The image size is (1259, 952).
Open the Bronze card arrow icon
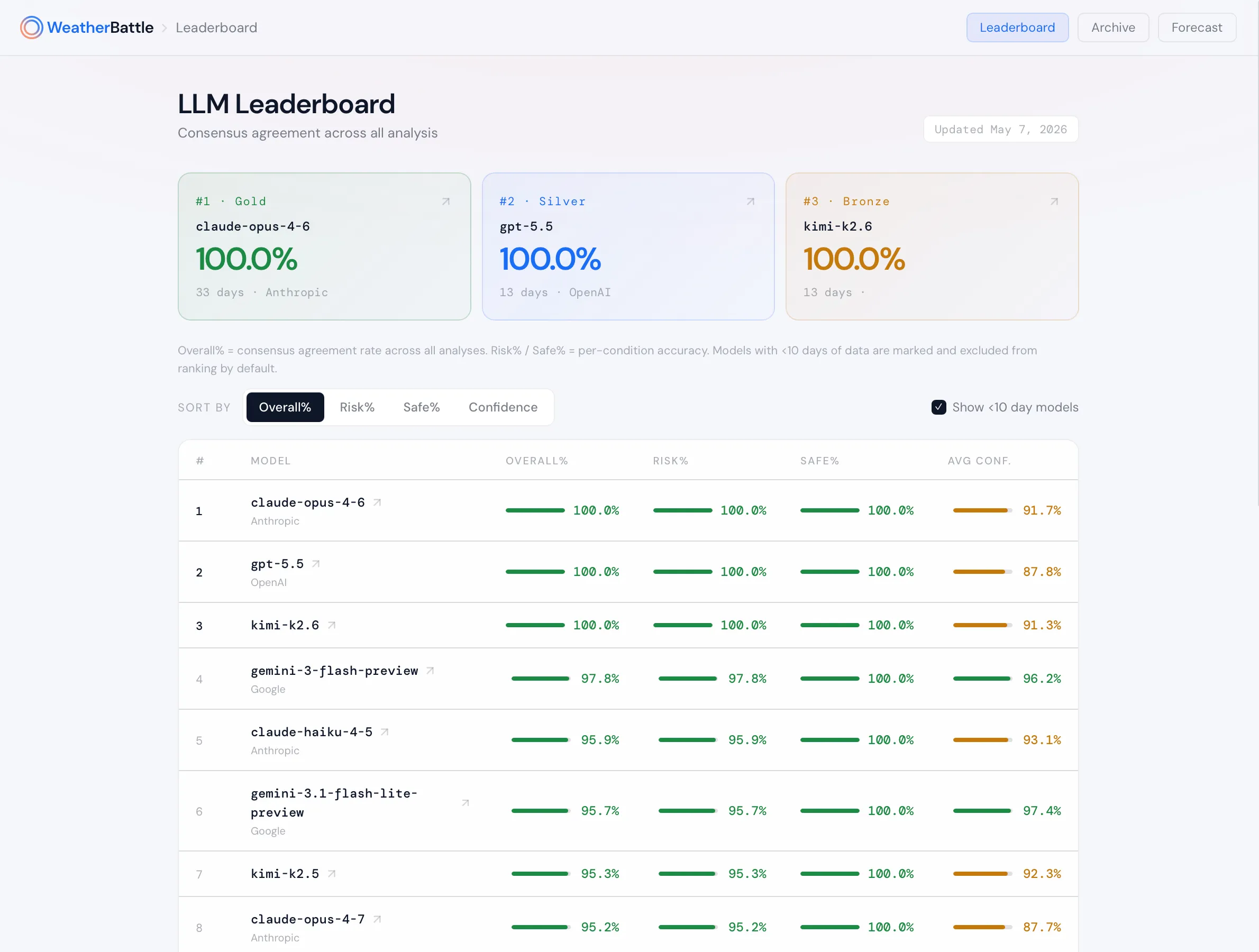(x=1054, y=202)
